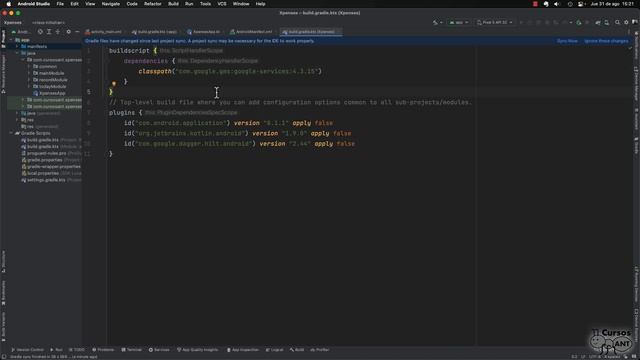Switch to the AndroidManifest.xml editor tab
This screenshot has height=360, width=640.
[x=251, y=32]
